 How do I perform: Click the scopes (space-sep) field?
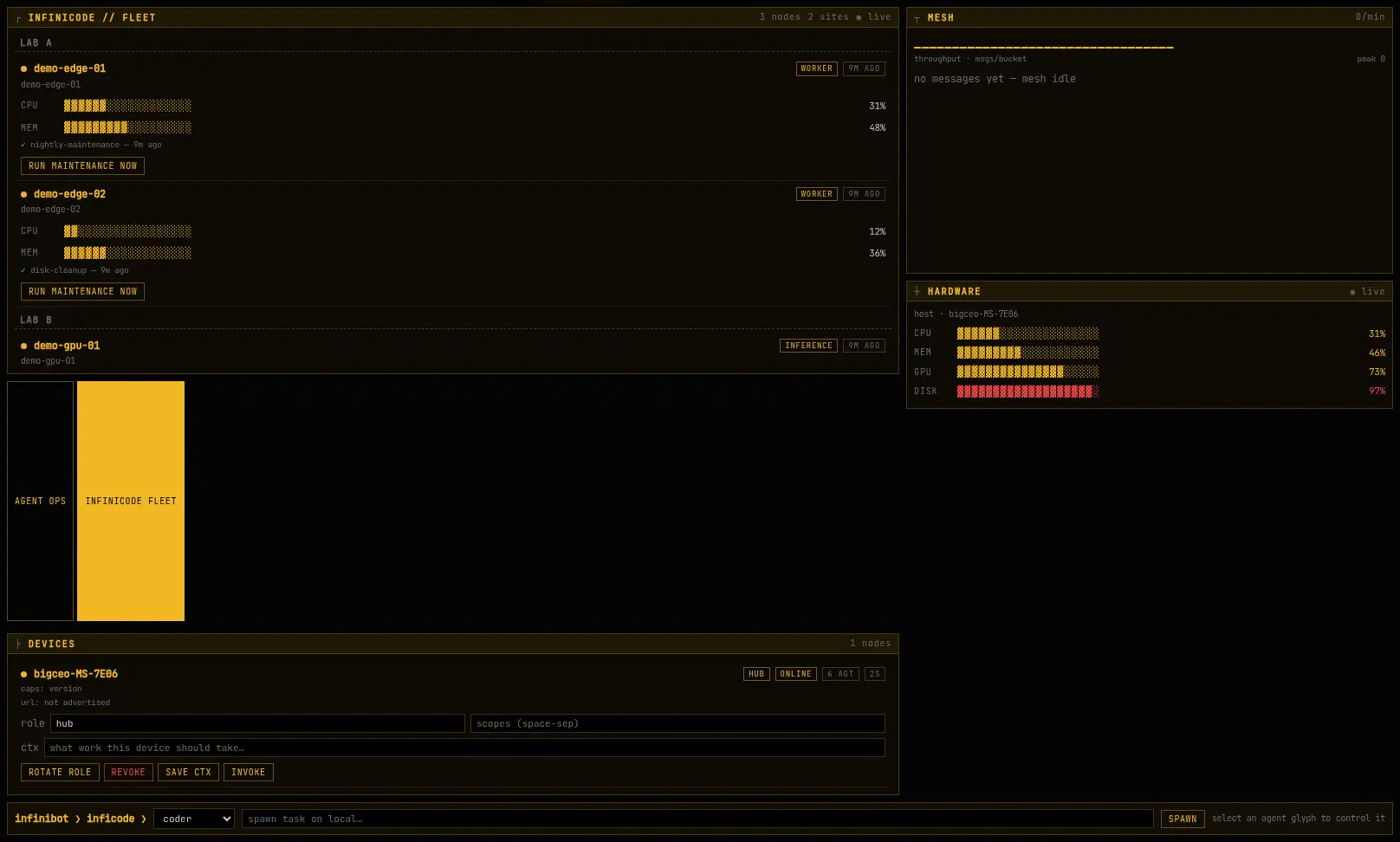[677, 723]
